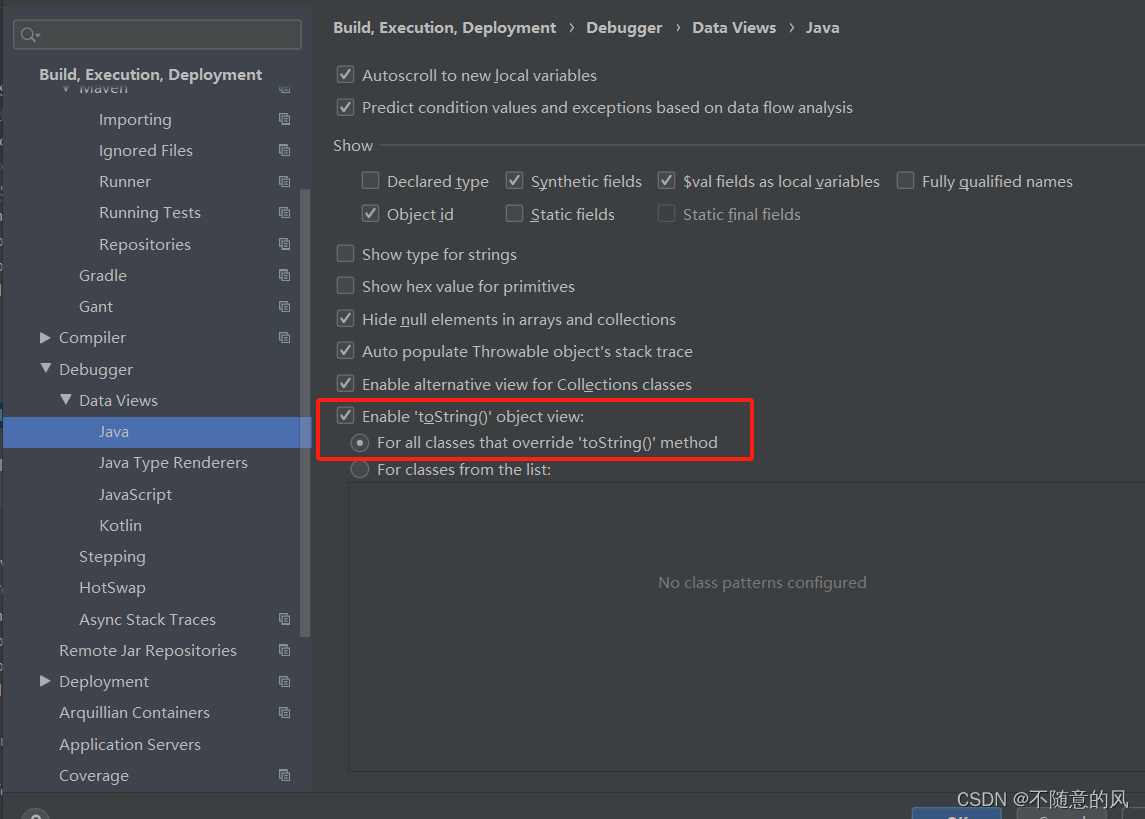Open Application Servers page
Image resolution: width=1145 pixels, height=819 pixels.
[130, 745]
